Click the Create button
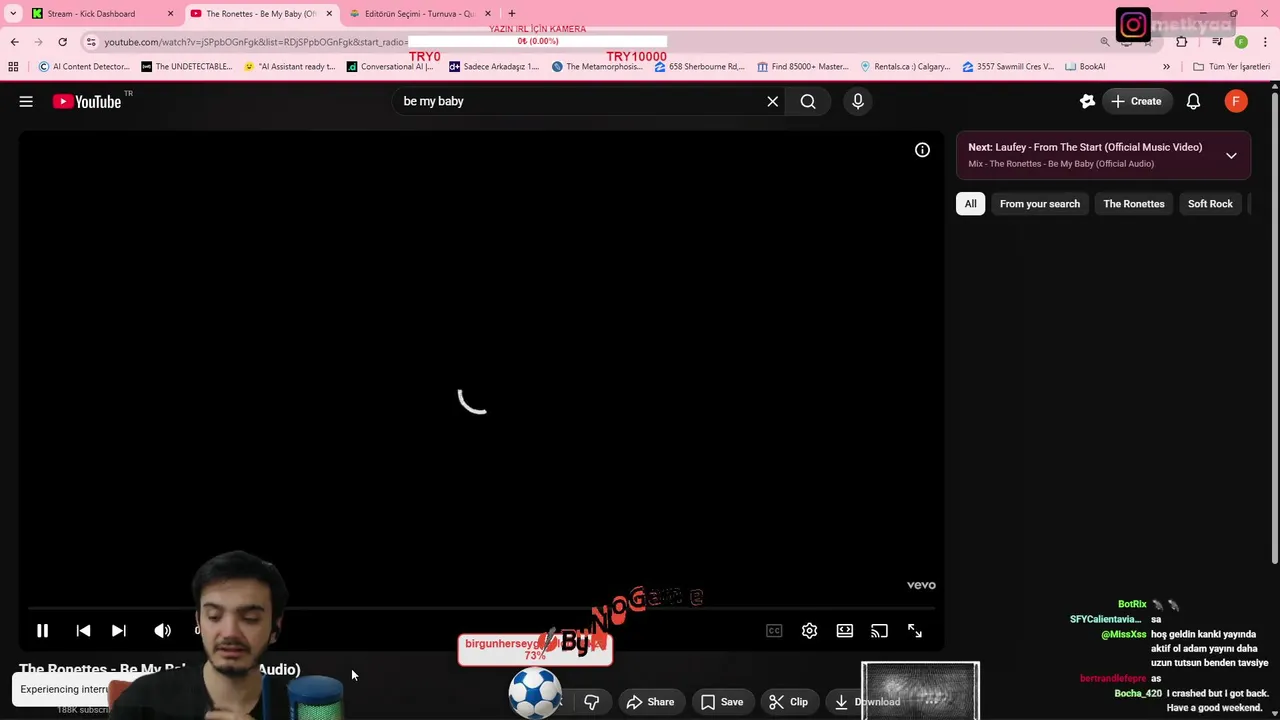1280x720 pixels. (x=1136, y=101)
